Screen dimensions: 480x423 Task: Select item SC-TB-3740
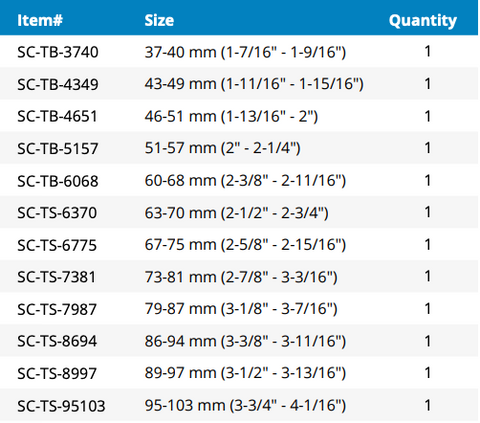click(58, 52)
